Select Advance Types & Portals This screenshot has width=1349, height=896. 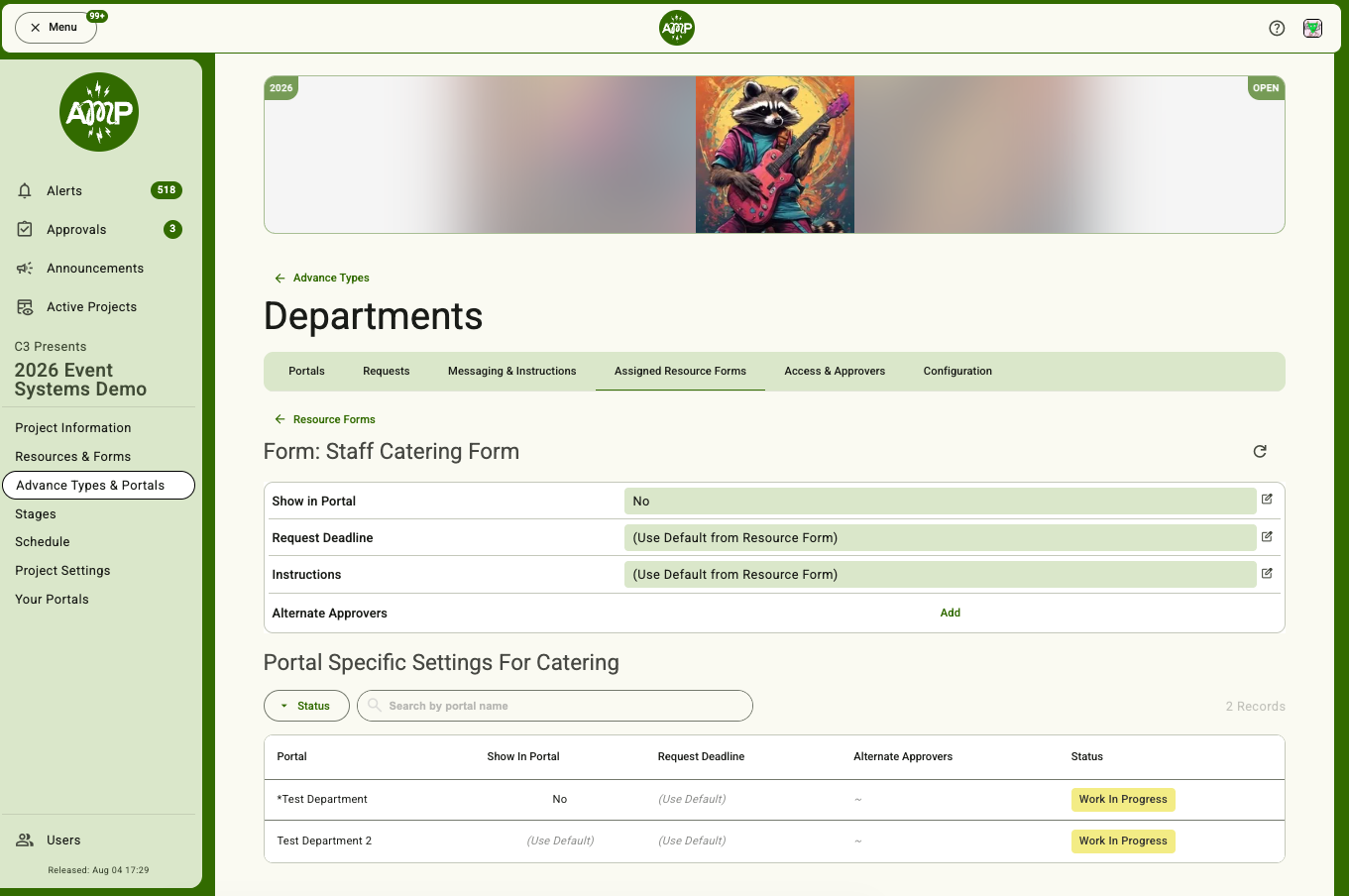tap(99, 486)
